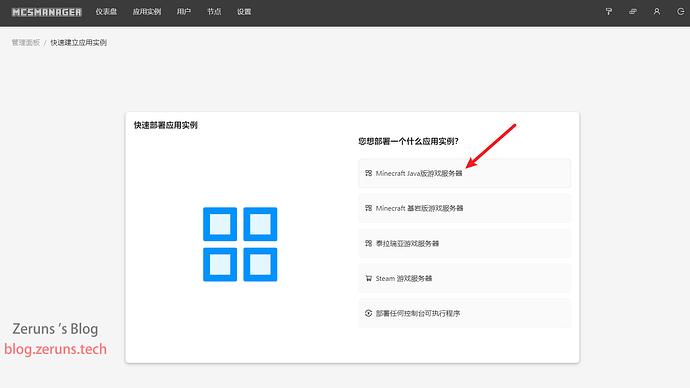Open the 应用实例 menu
The width and height of the screenshot is (690, 388).
(147, 12)
